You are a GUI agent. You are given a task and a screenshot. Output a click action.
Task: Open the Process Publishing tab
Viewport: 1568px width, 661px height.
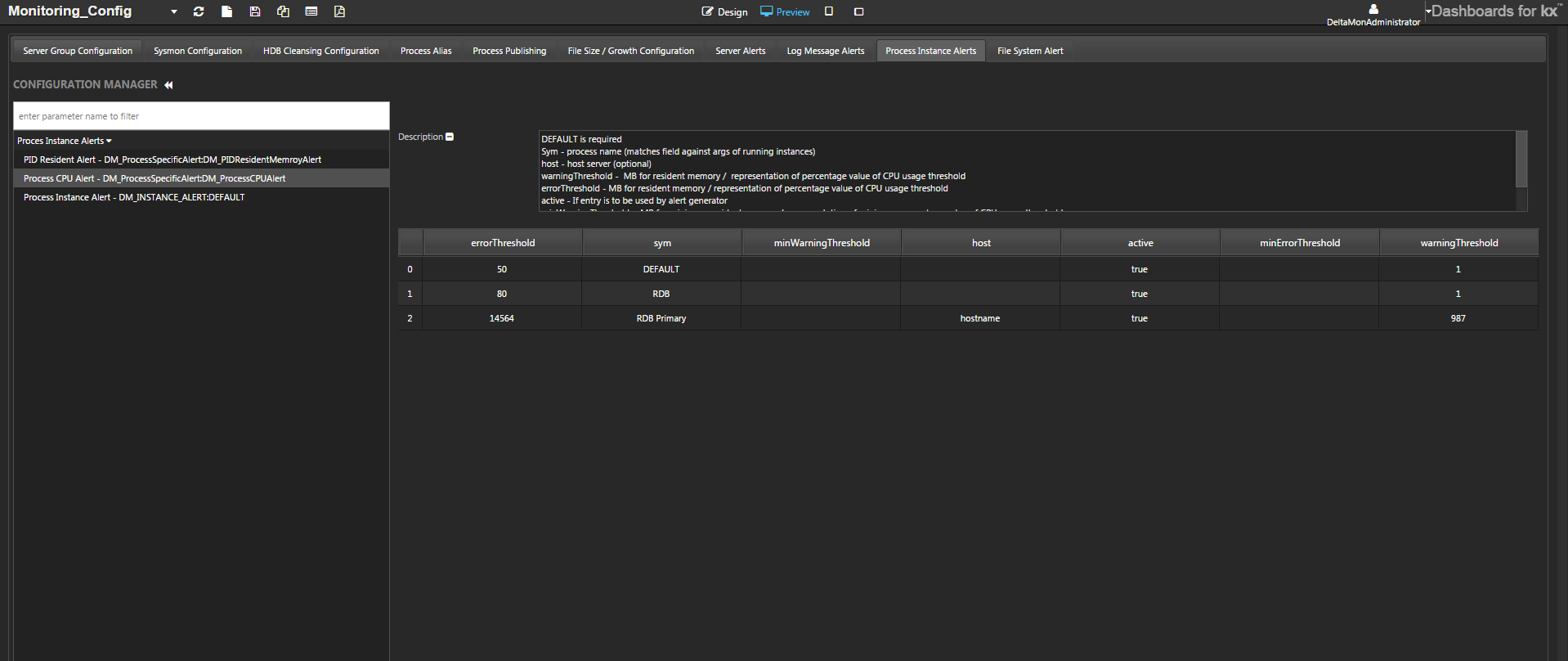[509, 51]
